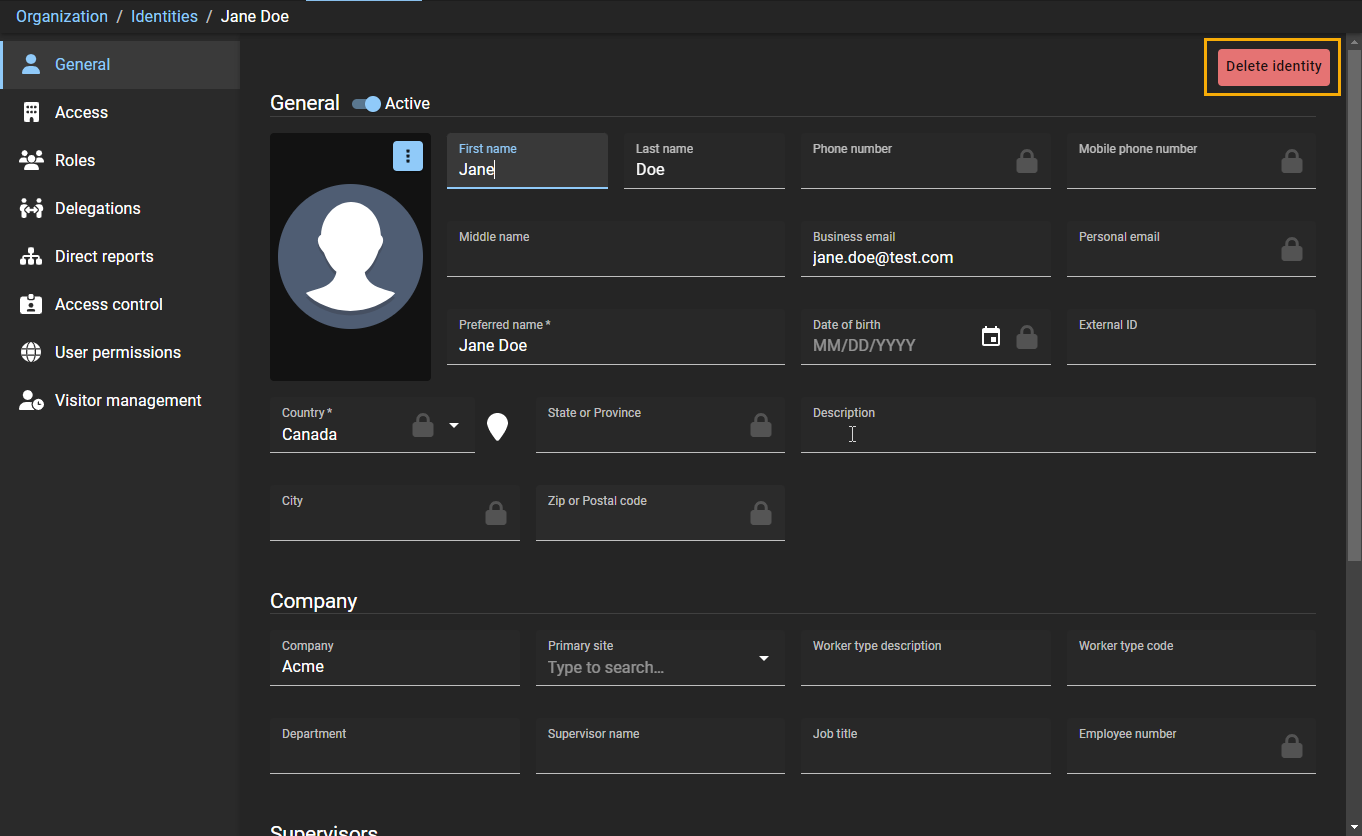The height and width of the screenshot is (836, 1362).
Task: Focus the Middle name field
Action: [x=616, y=249]
